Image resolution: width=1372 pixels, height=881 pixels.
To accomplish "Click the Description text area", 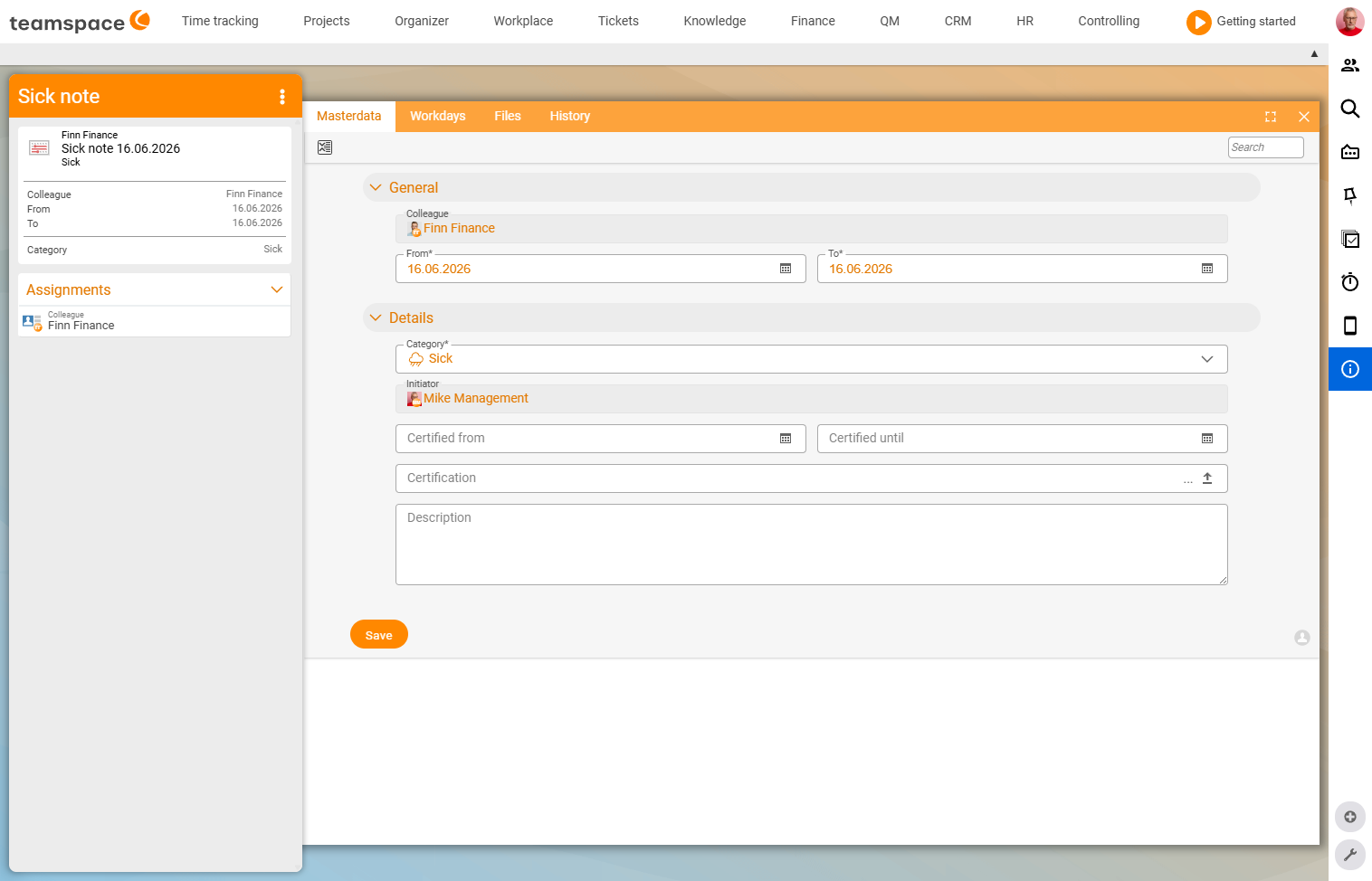I will [812, 545].
